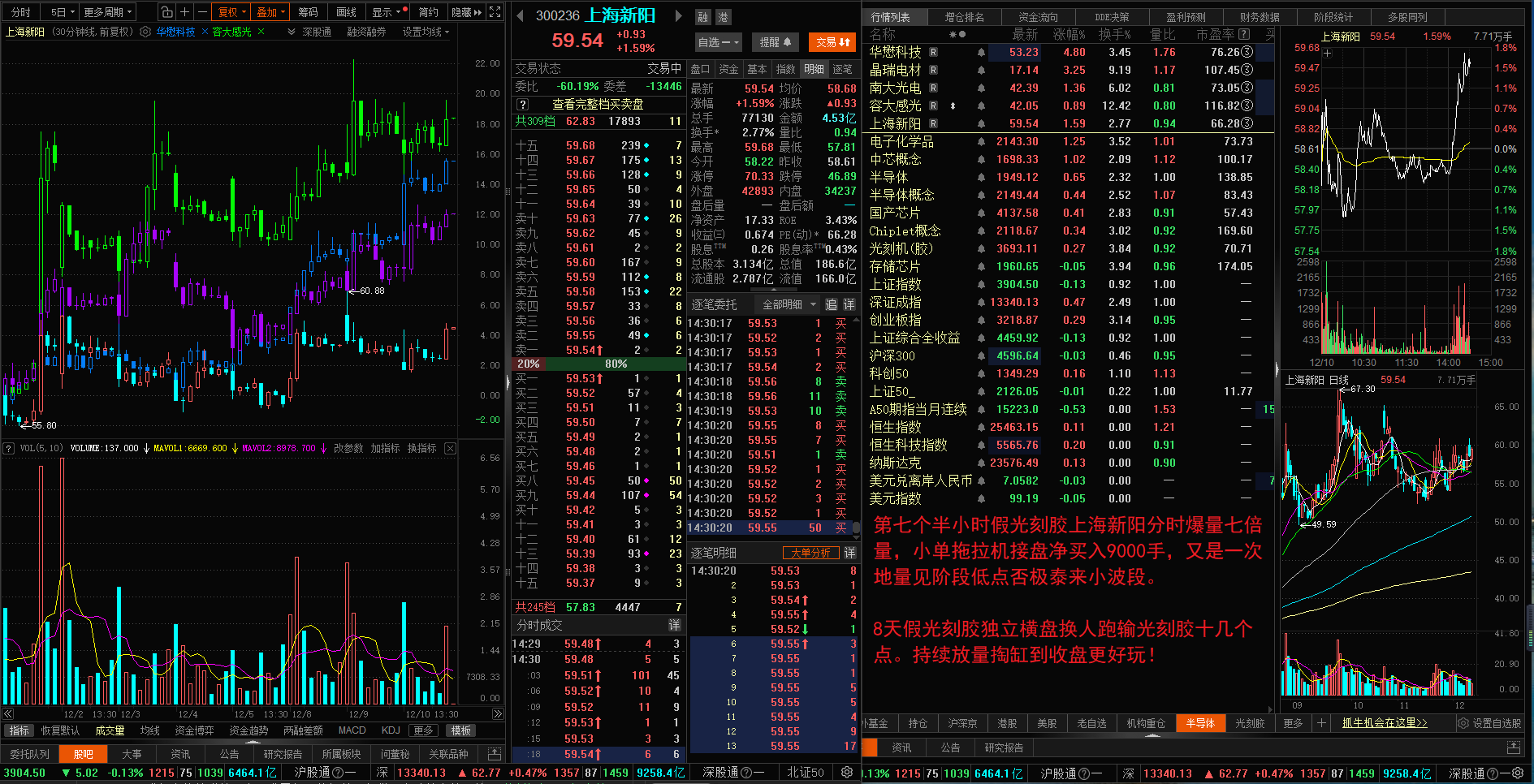Click the question mark icon on VOL panel
The width and height of the screenshot is (1534, 784).
[x=9, y=448]
